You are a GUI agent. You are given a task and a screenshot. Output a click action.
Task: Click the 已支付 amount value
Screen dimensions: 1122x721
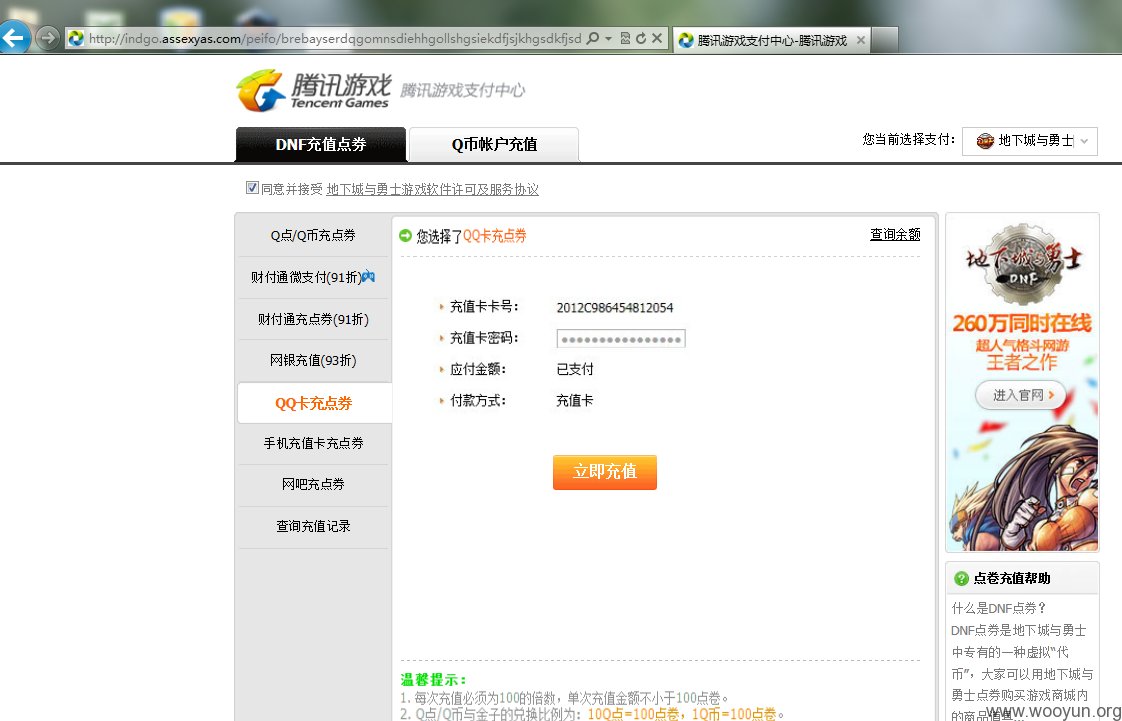[575, 369]
